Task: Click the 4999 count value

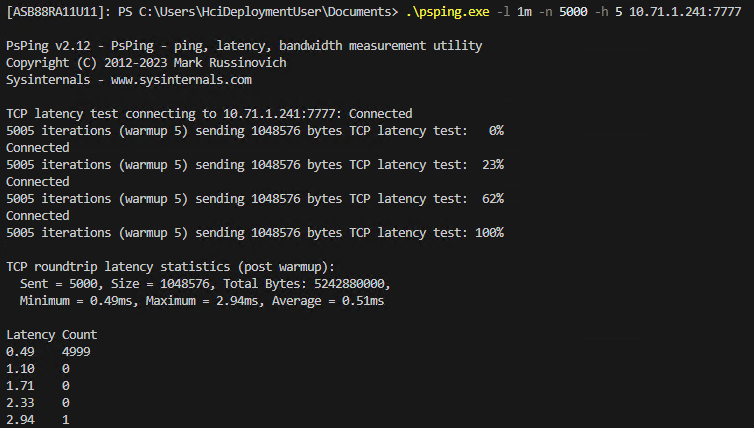Action: coord(76,352)
